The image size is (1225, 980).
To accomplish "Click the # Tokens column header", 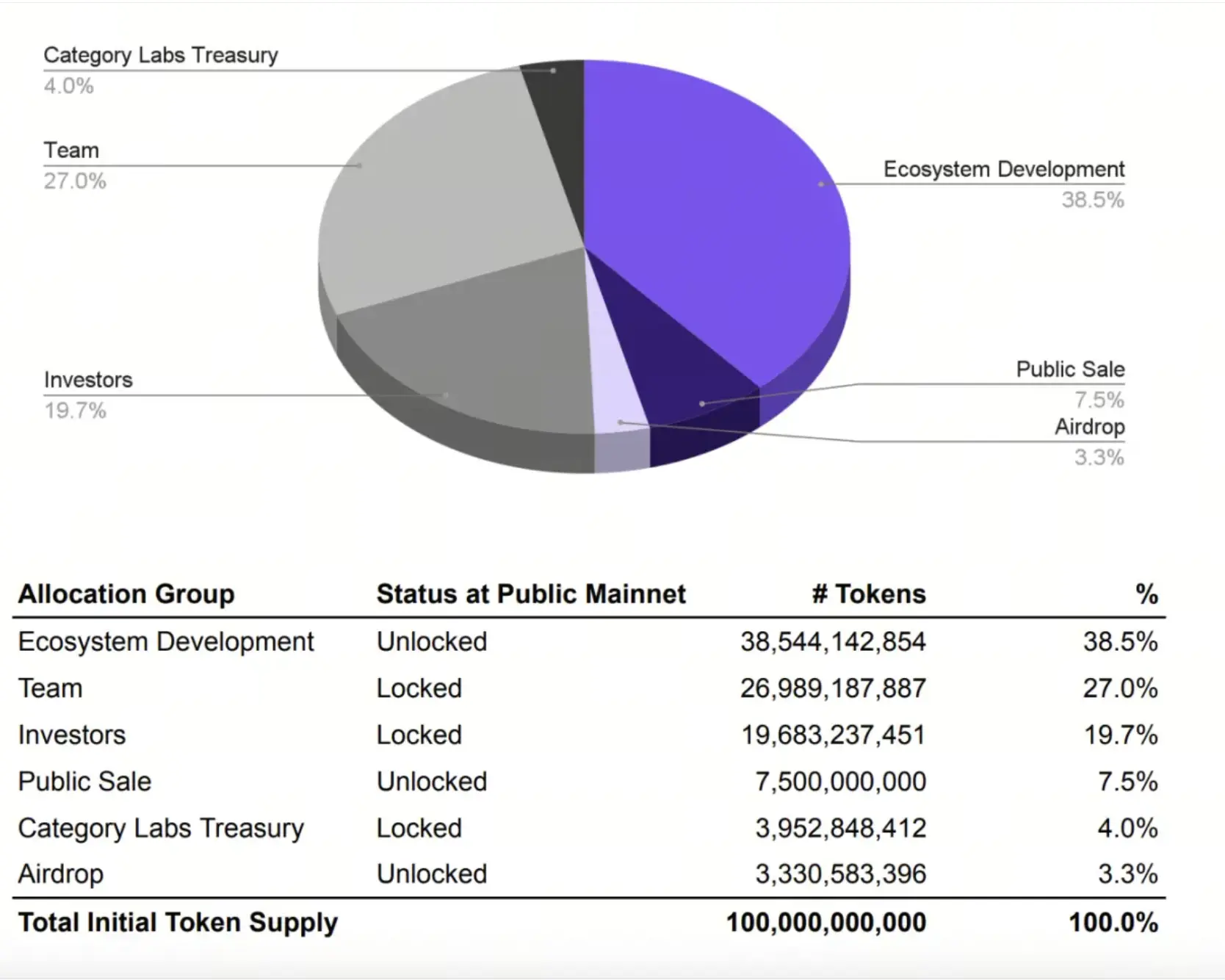I will pos(869,594).
